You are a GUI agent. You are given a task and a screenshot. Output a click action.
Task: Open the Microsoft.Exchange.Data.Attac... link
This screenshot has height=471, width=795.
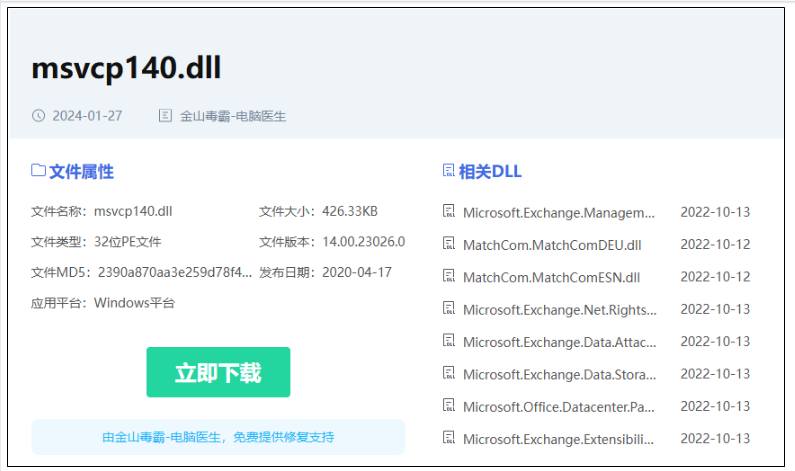(x=559, y=342)
